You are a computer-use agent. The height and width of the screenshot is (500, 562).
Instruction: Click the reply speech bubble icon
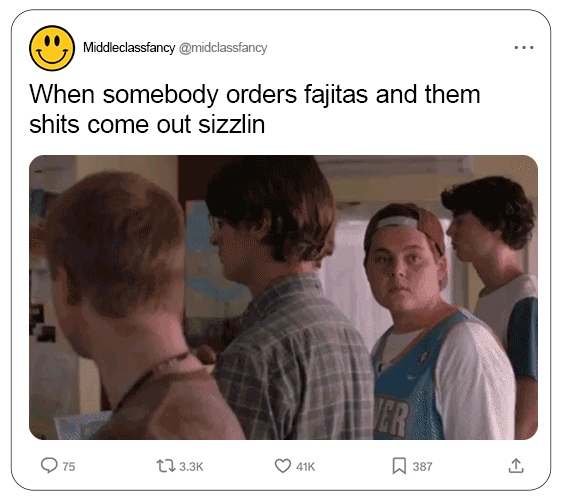[x=49, y=466]
